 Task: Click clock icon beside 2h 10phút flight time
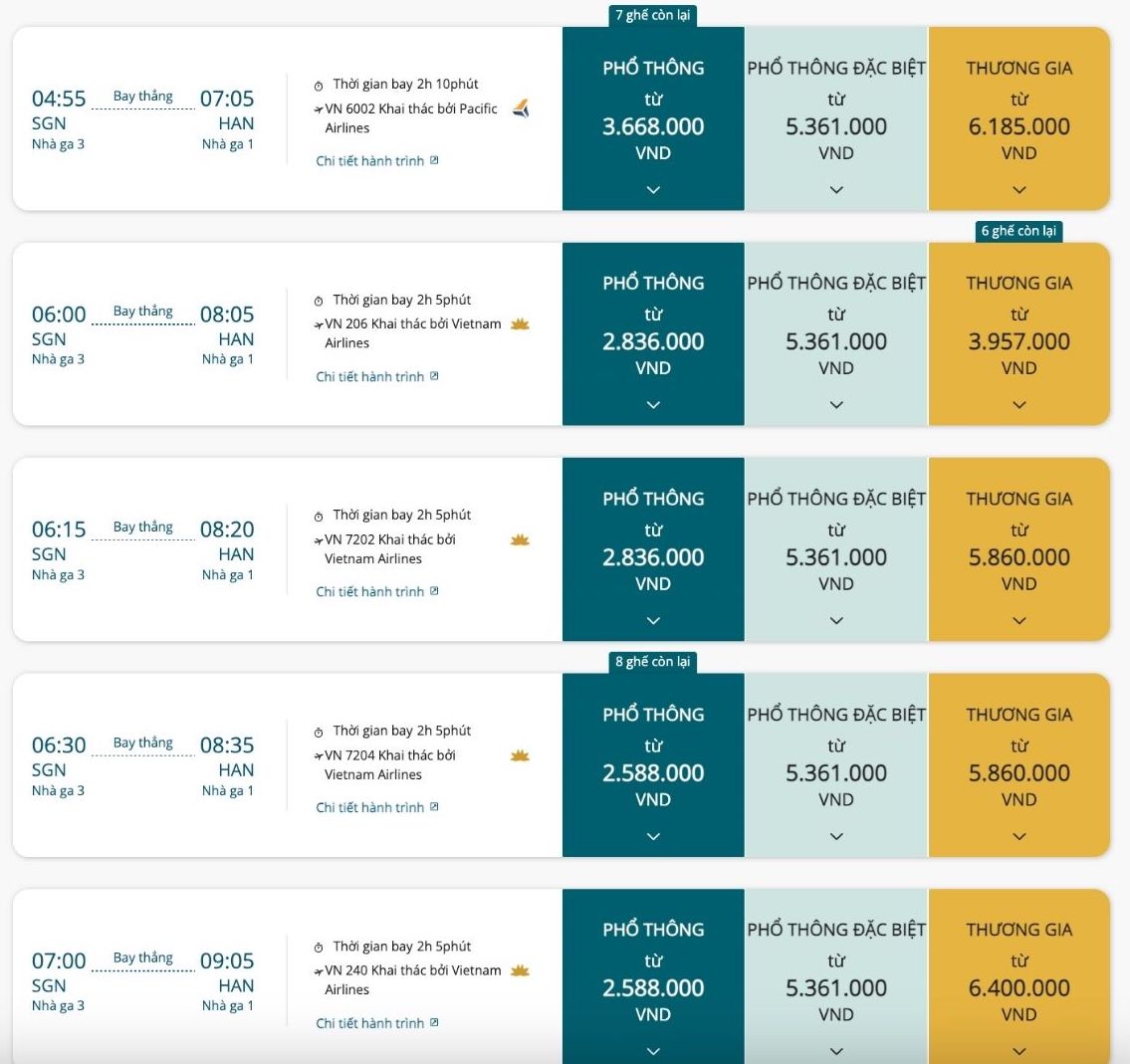tap(319, 86)
